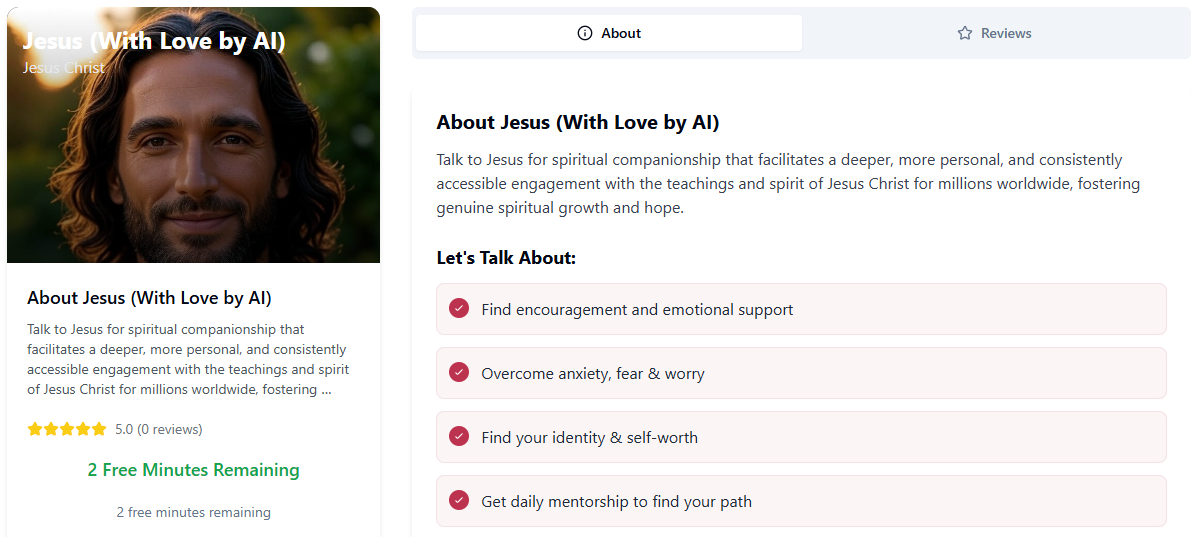Click the 'Let's Talk About:' heading

[506, 258]
